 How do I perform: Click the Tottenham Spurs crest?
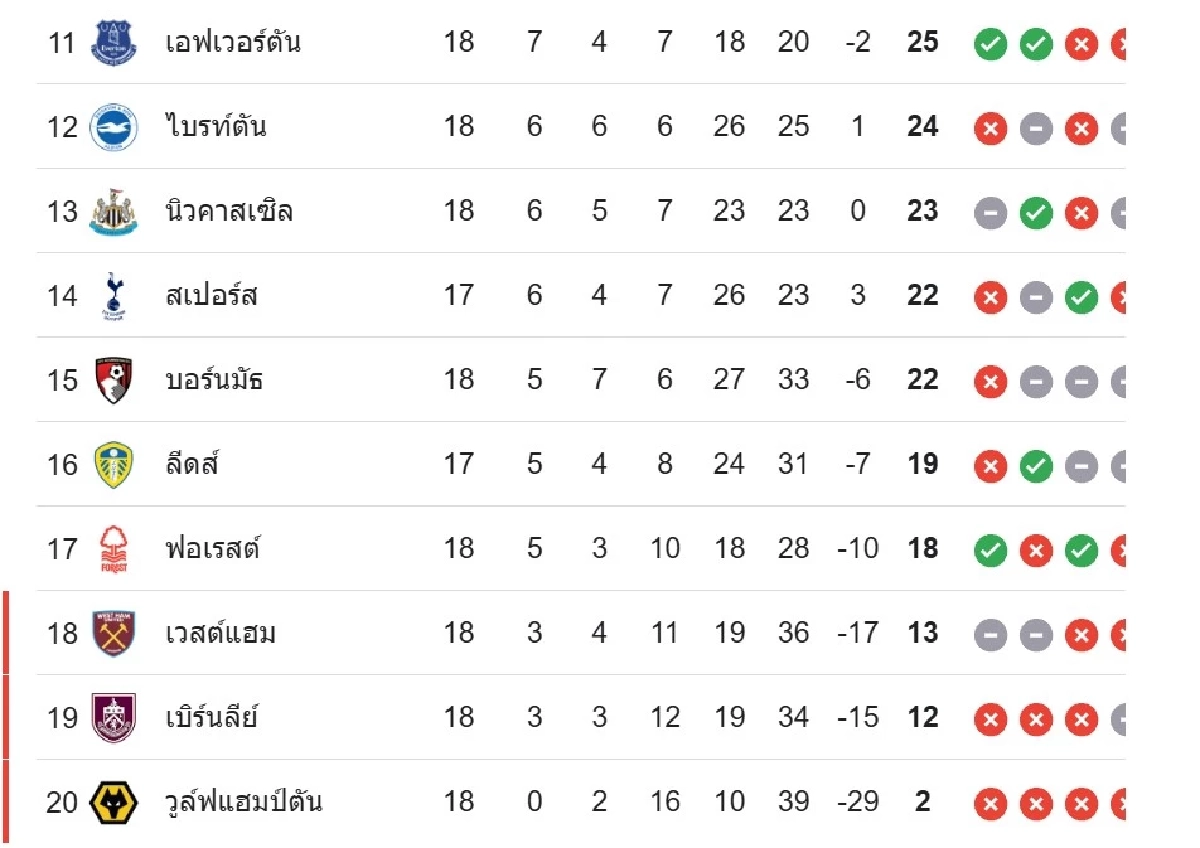113,296
